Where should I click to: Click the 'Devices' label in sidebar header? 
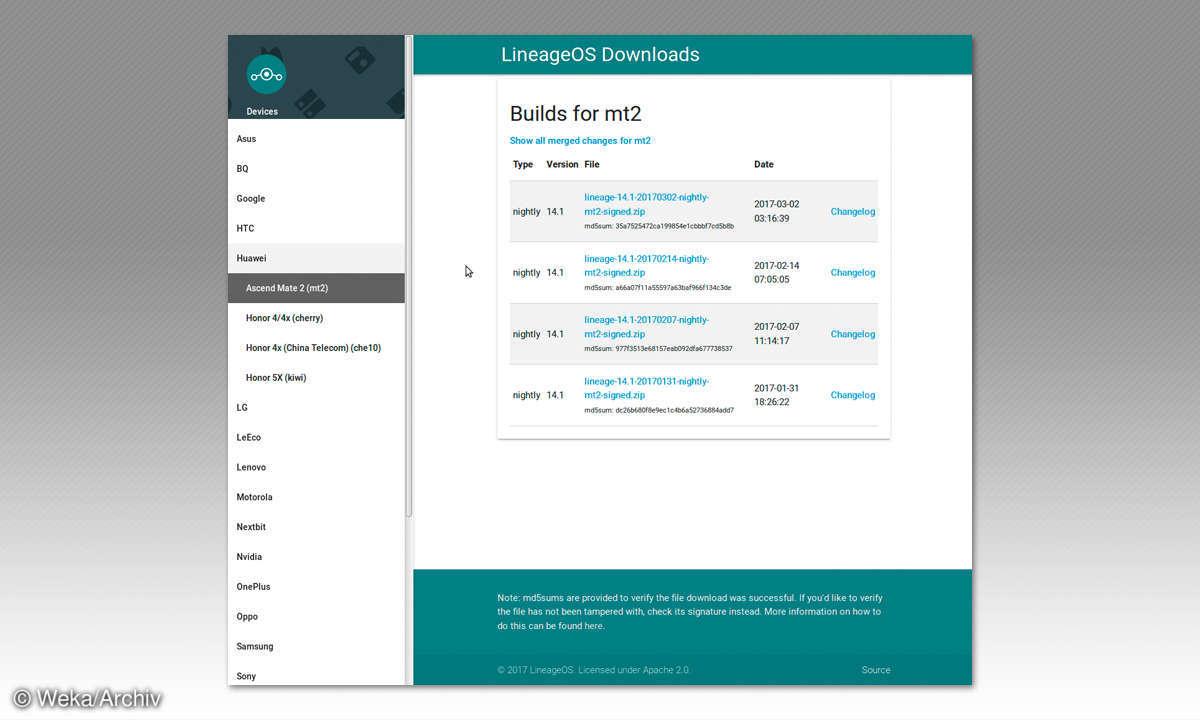tap(262, 112)
